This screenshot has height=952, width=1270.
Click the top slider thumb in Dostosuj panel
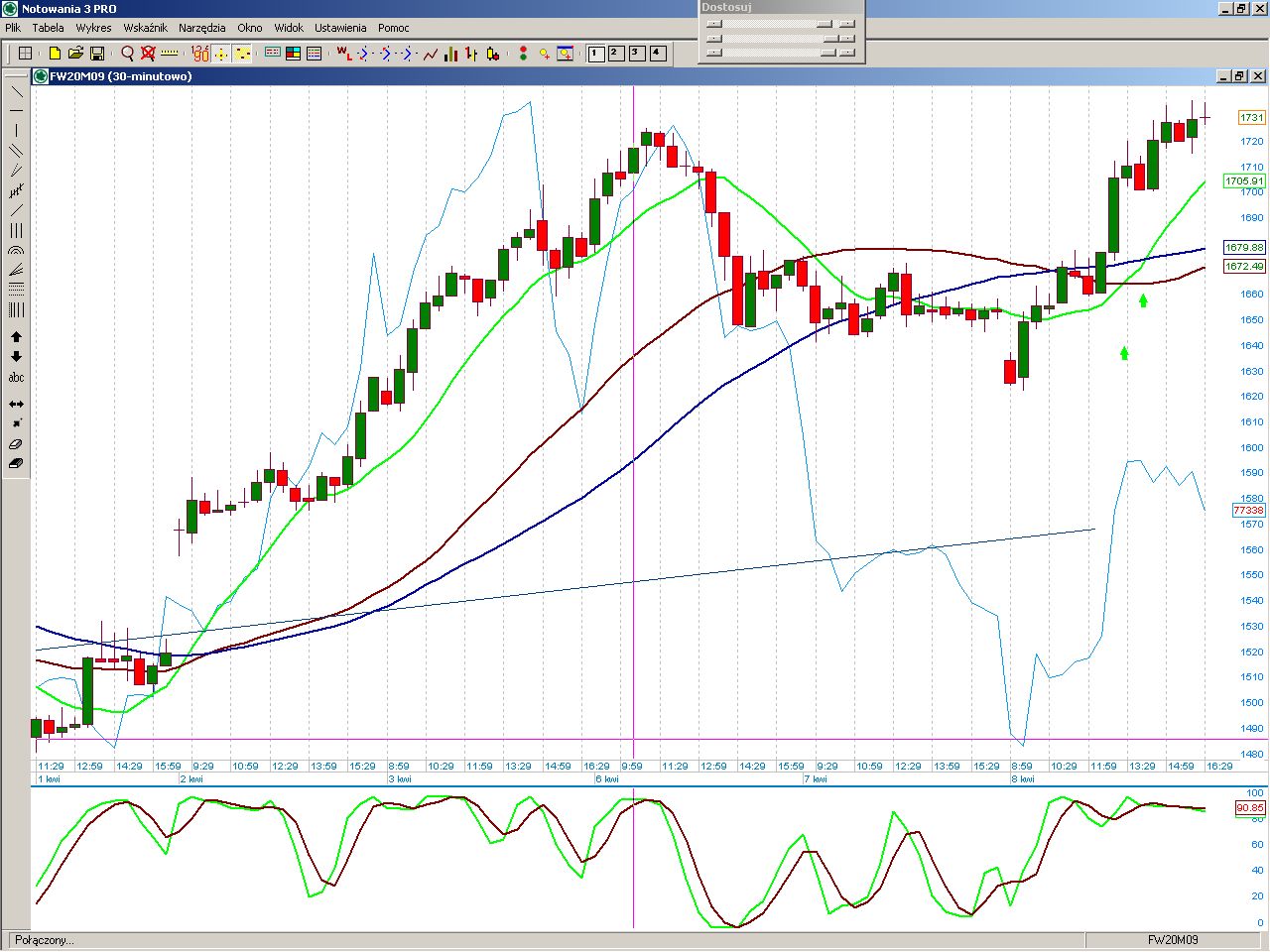click(825, 24)
